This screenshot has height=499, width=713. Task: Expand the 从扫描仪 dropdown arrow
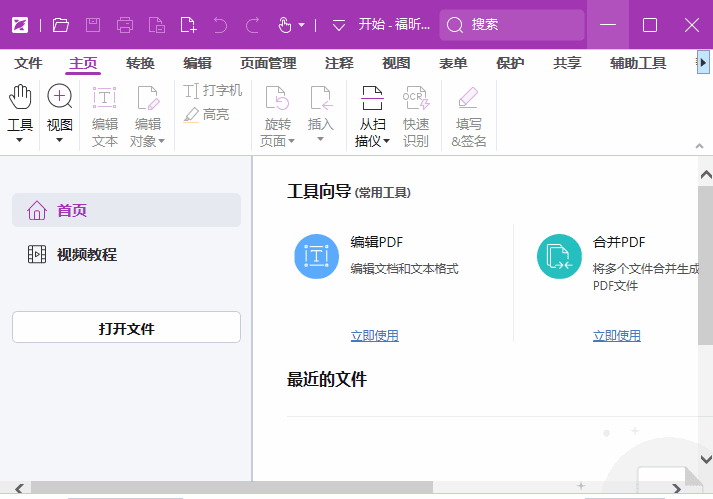387,141
